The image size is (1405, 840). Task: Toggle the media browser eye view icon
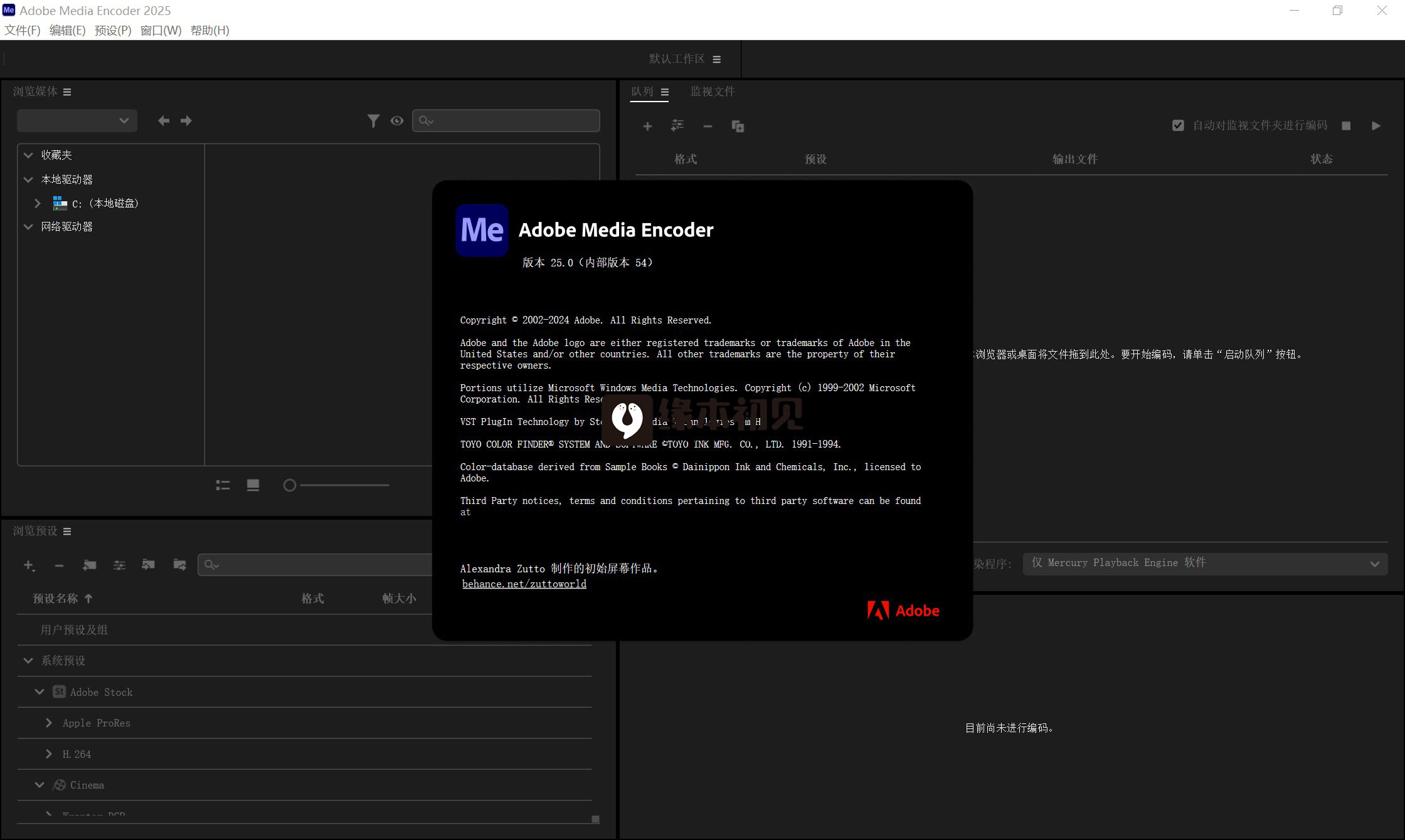[396, 120]
